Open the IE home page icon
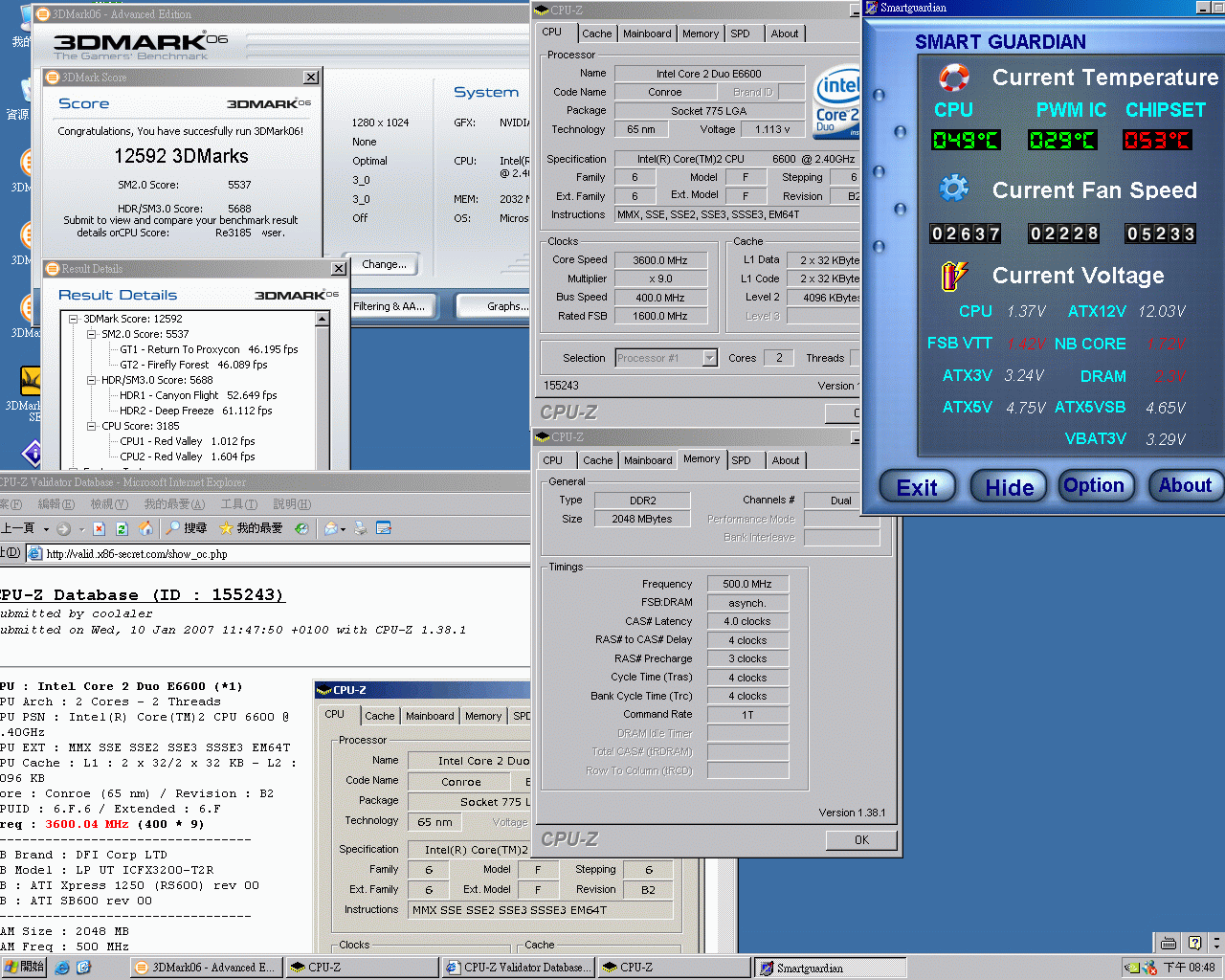 coord(145,528)
